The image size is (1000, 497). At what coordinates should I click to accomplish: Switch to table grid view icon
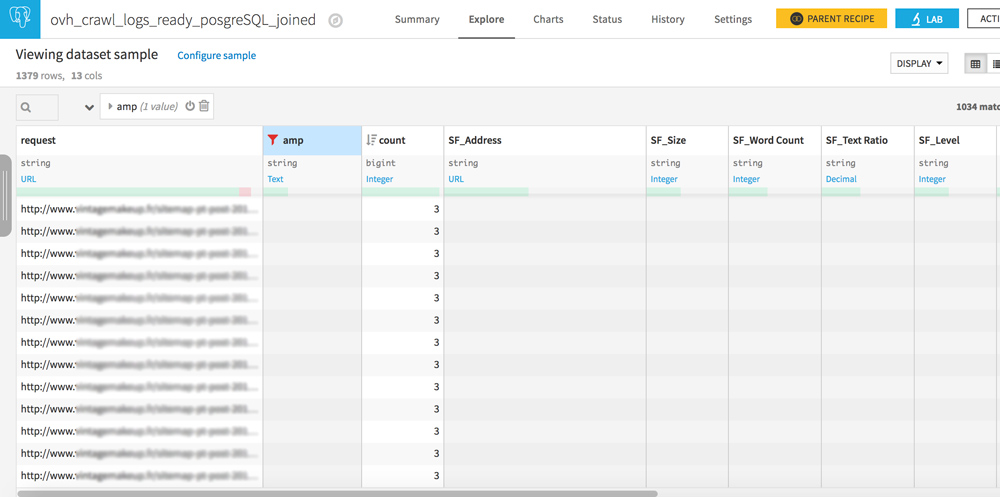tap(975, 64)
